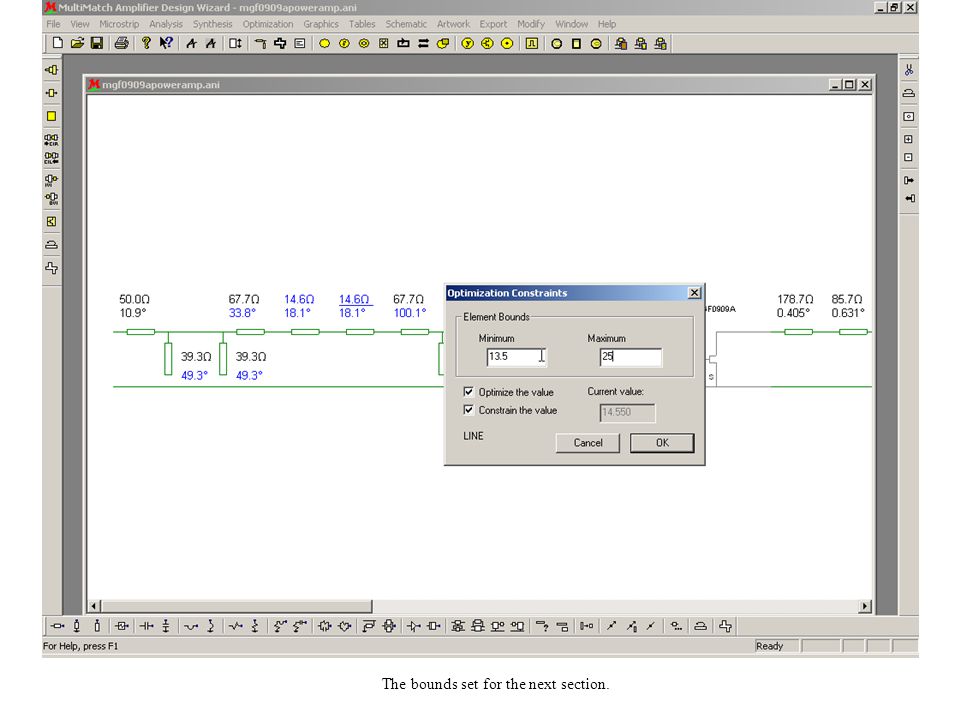Insert a series resistor from bottom toolbar
The width and height of the screenshot is (960, 720).
coord(236,626)
